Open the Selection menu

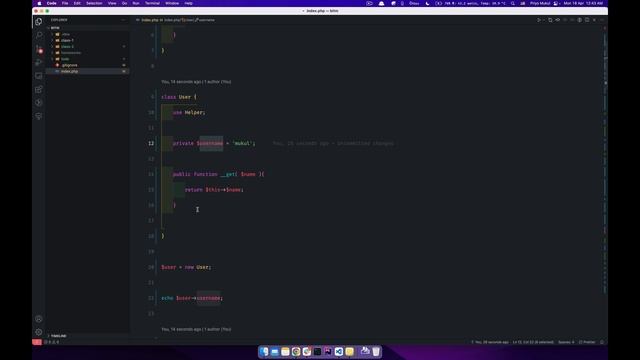click(x=94, y=3)
